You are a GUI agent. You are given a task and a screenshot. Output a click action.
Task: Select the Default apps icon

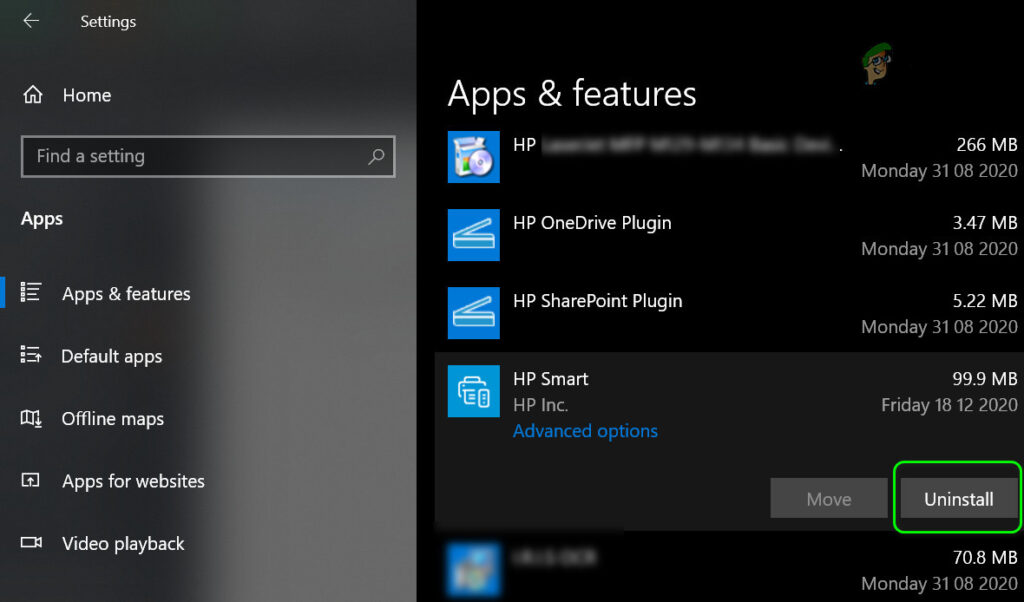tap(31, 355)
